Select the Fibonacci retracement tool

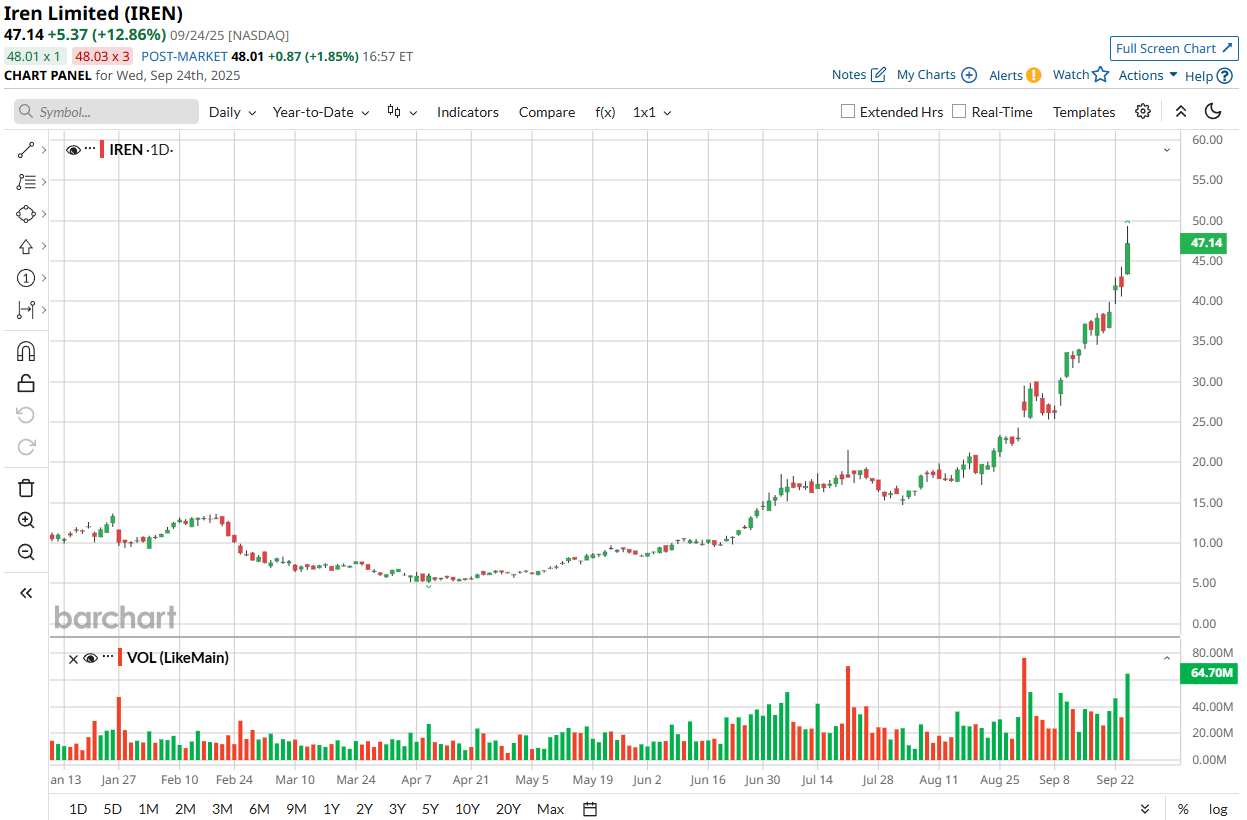click(26, 182)
